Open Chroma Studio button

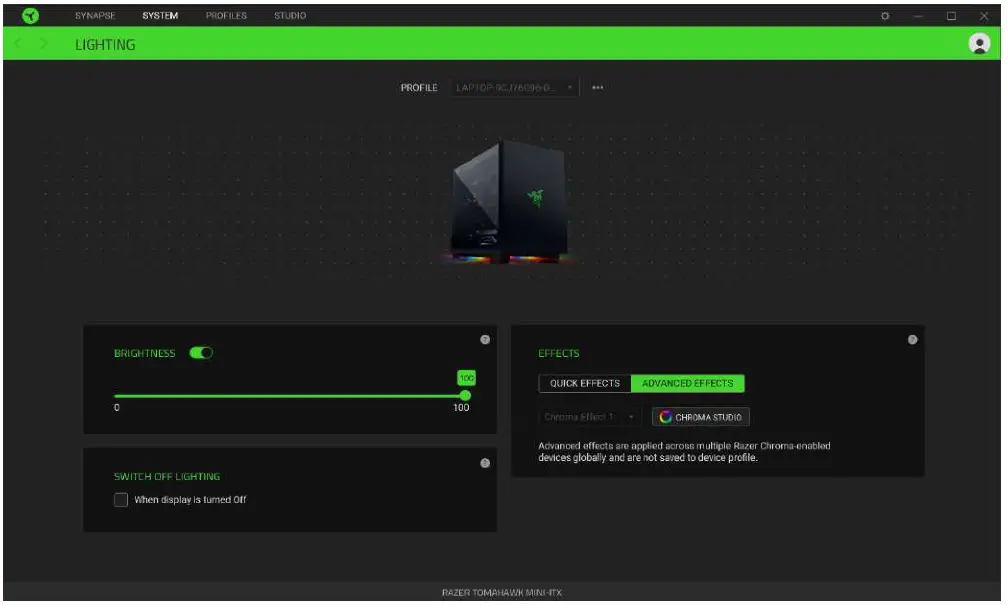click(701, 417)
